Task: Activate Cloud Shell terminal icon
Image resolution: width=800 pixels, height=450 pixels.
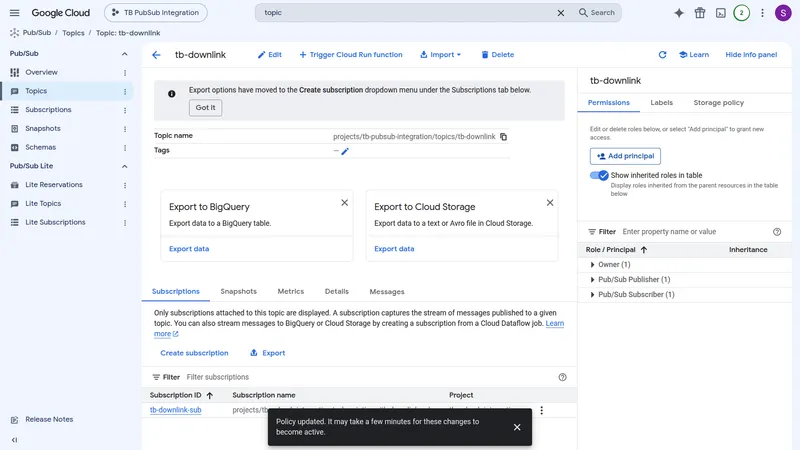Action: point(720,13)
